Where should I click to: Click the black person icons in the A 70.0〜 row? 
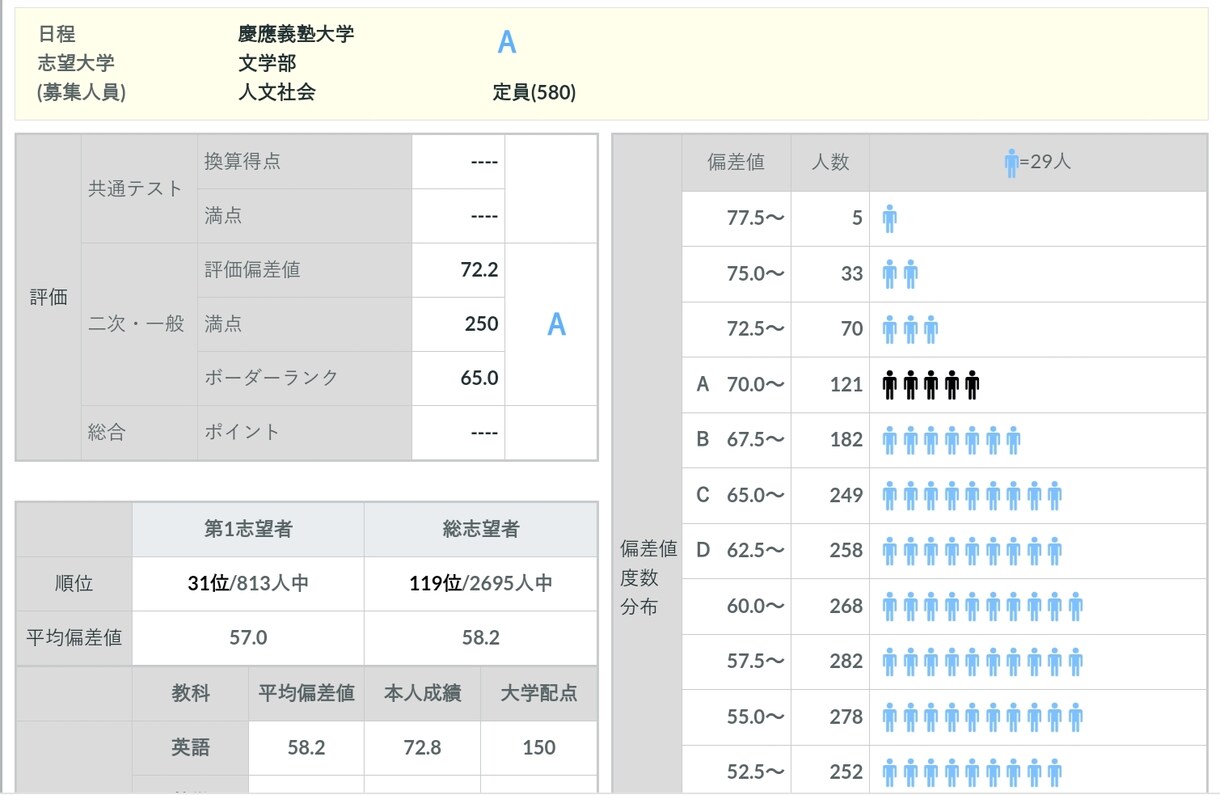click(931, 384)
